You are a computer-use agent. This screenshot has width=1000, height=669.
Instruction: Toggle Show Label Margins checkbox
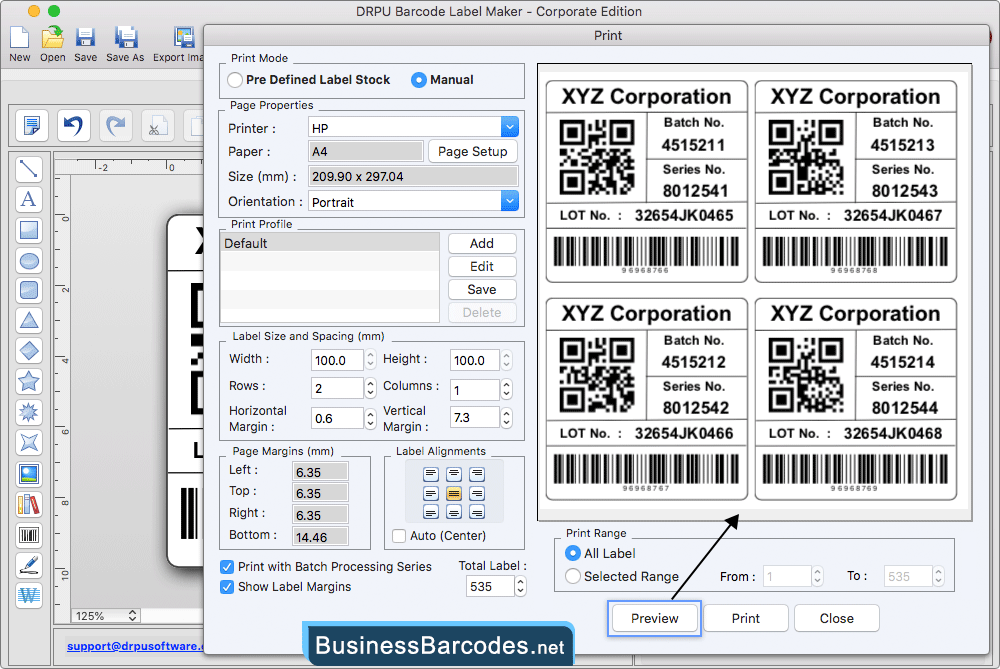(226, 587)
